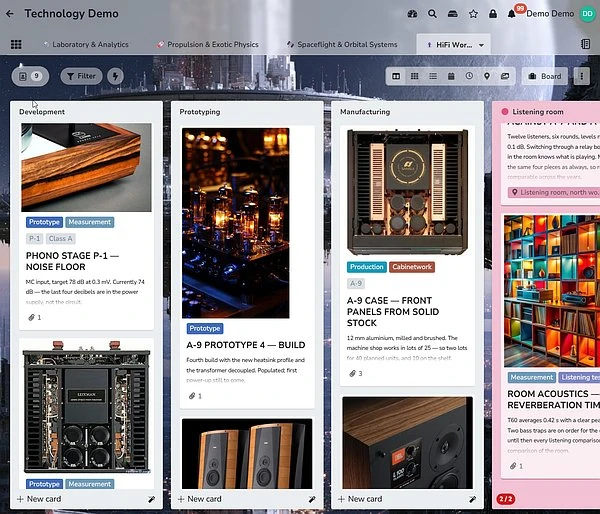Image resolution: width=600 pixels, height=514 pixels.
Task: Switch to gallery image view icon
Action: point(505,76)
